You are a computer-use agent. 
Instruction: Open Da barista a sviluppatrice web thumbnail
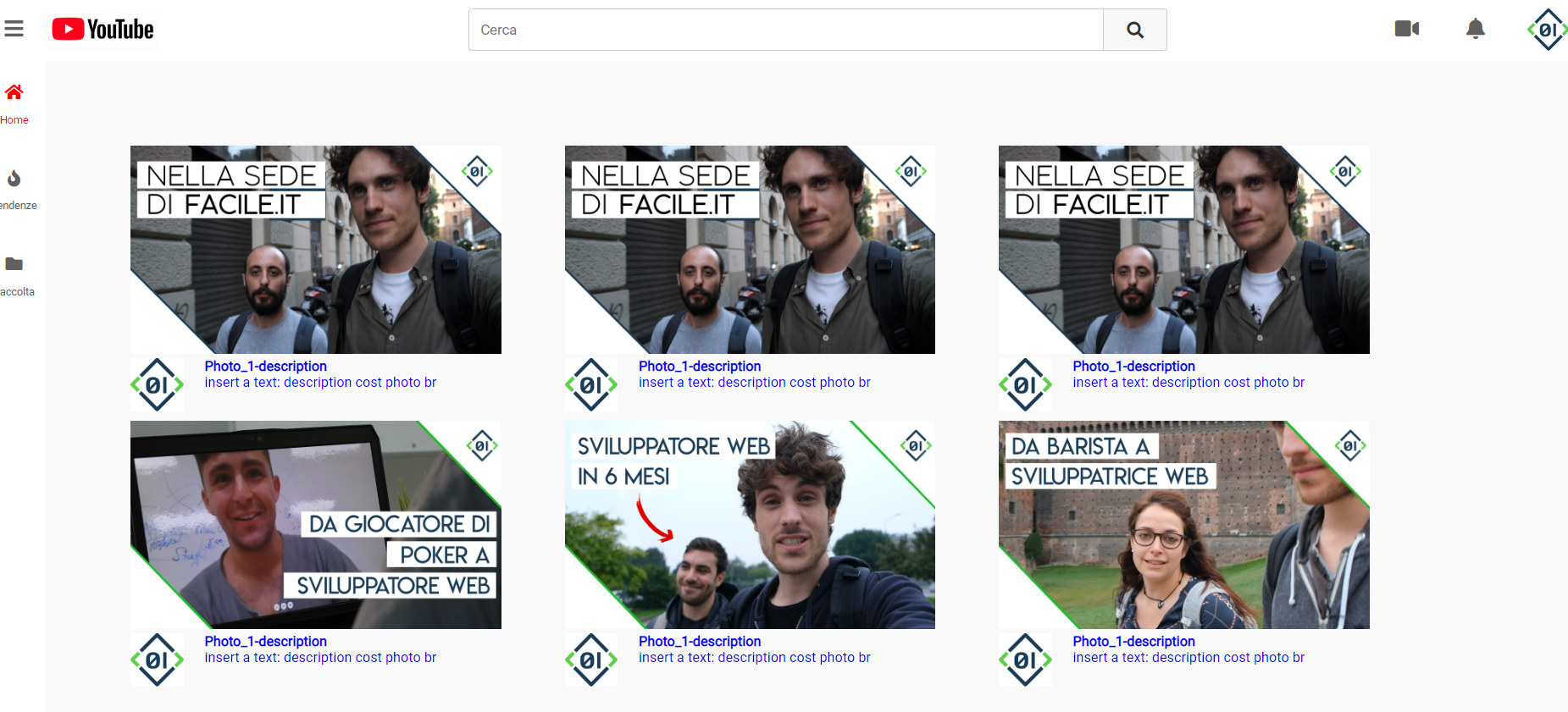point(1184,525)
